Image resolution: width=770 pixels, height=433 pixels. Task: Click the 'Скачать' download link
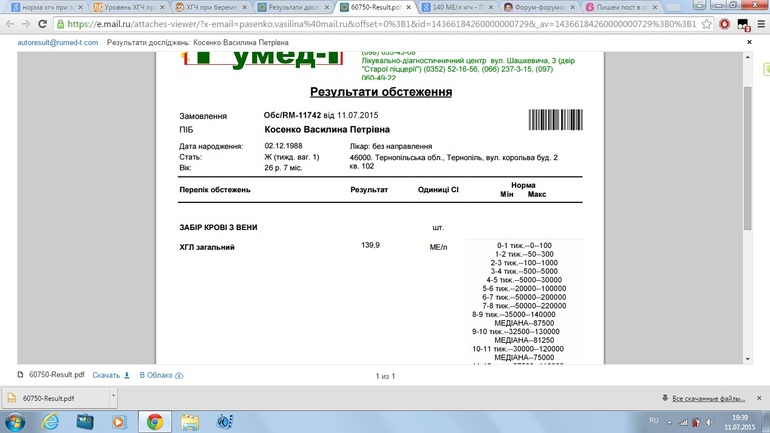click(x=110, y=375)
